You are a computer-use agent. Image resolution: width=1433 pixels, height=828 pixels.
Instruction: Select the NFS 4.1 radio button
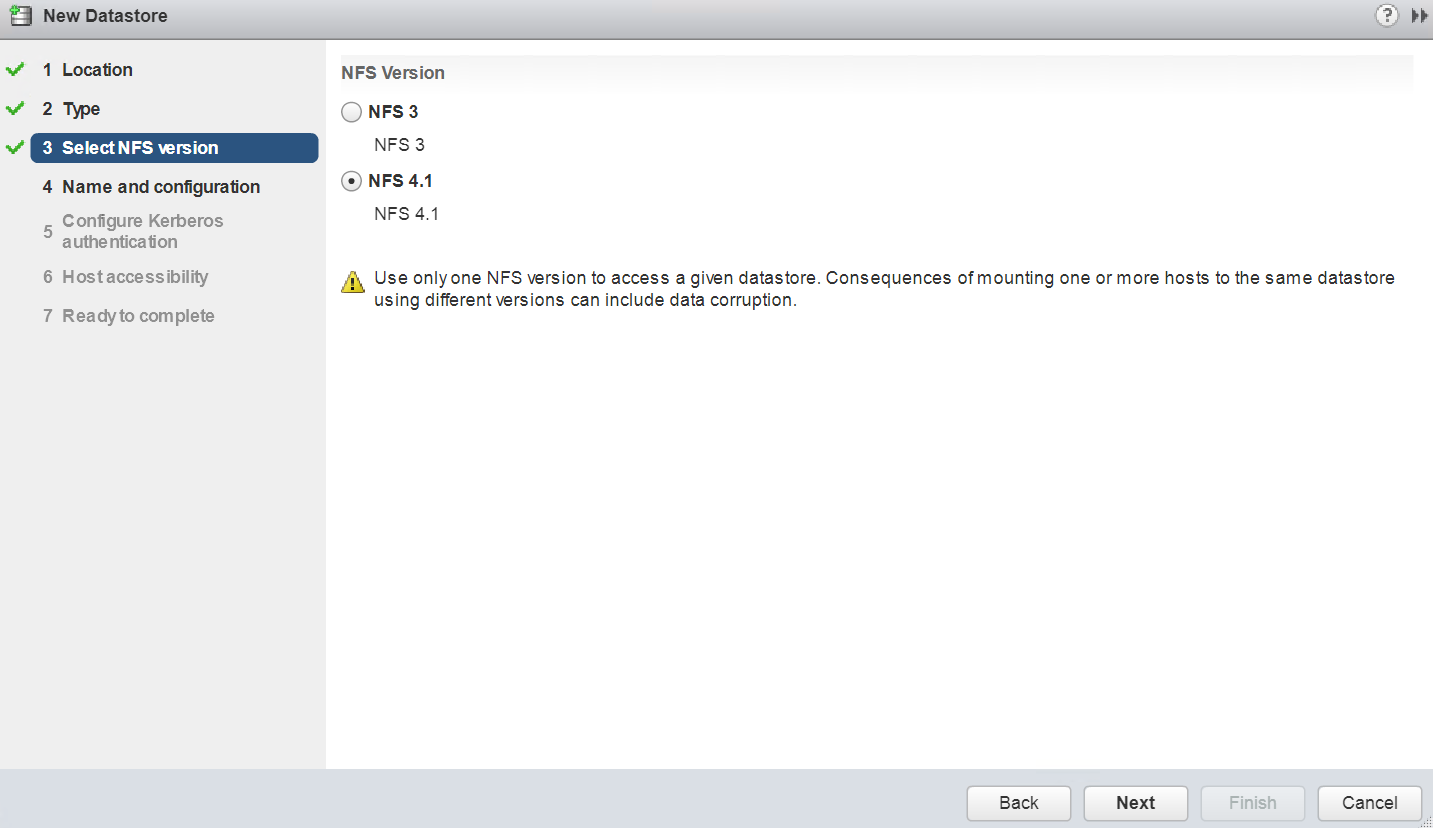click(x=351, y=181)
